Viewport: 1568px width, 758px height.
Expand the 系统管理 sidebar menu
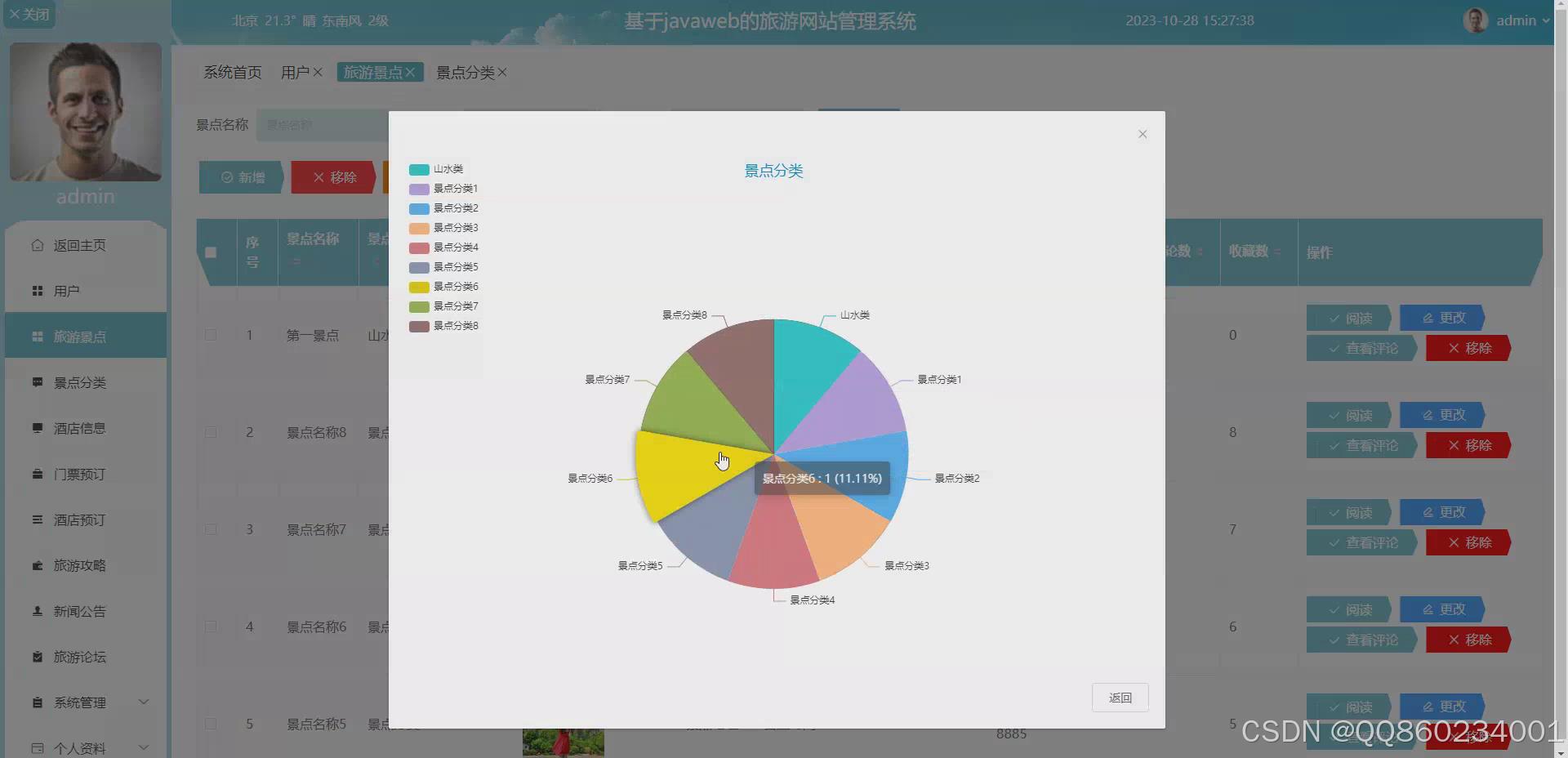[x=86, y=702]
